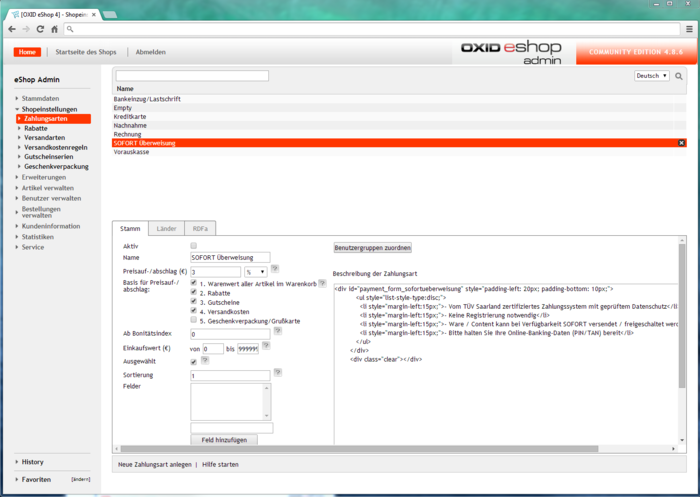
Task: Open Versandarten in the sidebar
Action: 45,138
